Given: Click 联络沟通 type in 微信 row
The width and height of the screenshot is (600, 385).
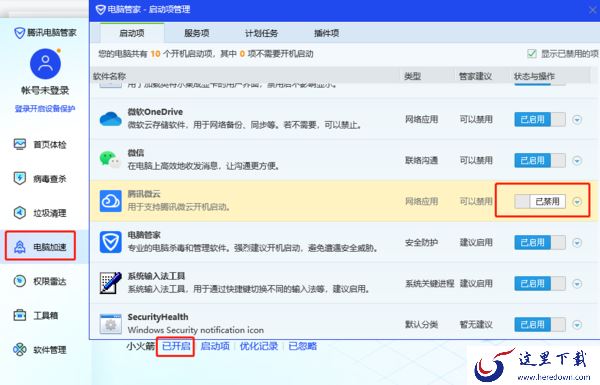Looking at the screenshot, I should [x=421, y=160].
